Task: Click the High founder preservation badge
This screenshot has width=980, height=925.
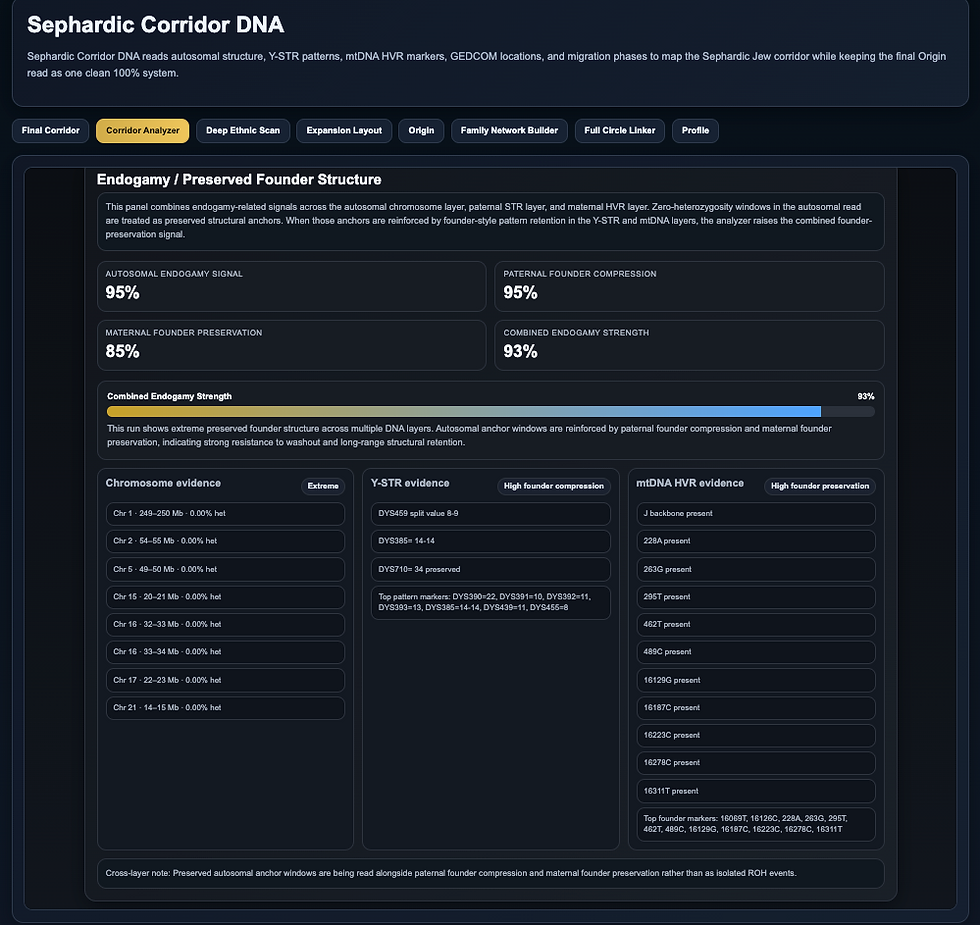Action: coord(820,486)
